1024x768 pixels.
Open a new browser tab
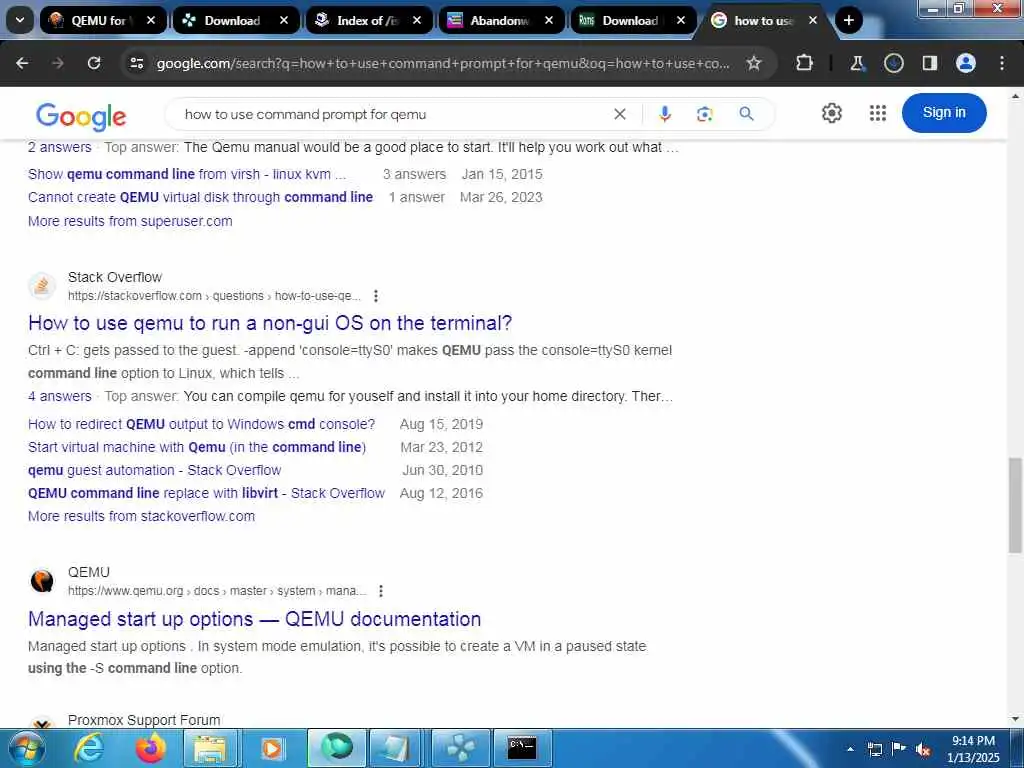[848, 20]
